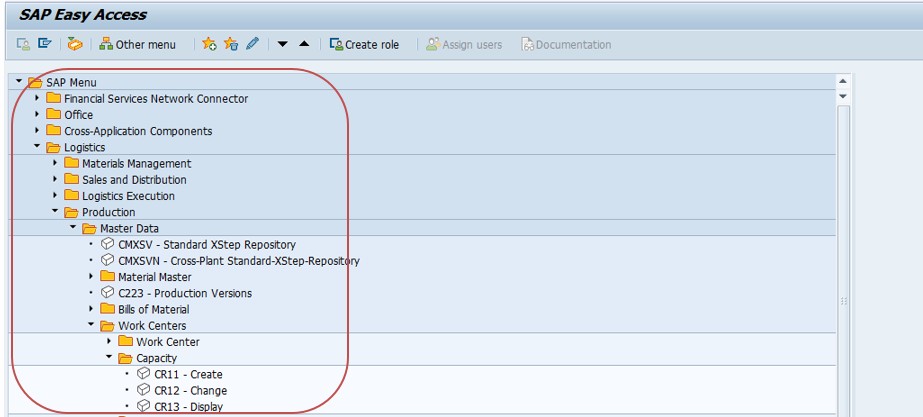Click the SAP Menu root folder icon
This screenshot has height=417, width=923.
click(35, 82)
